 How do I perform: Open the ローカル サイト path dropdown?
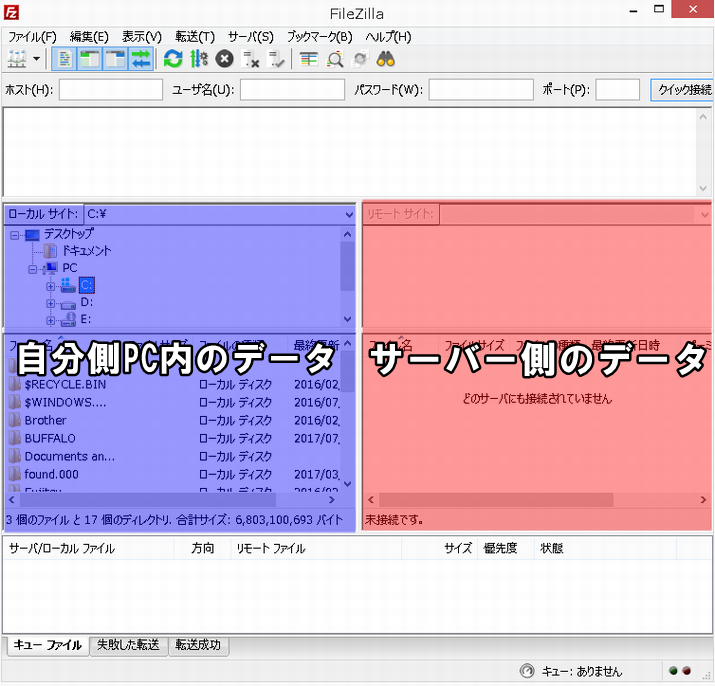[x=349, y=214]
